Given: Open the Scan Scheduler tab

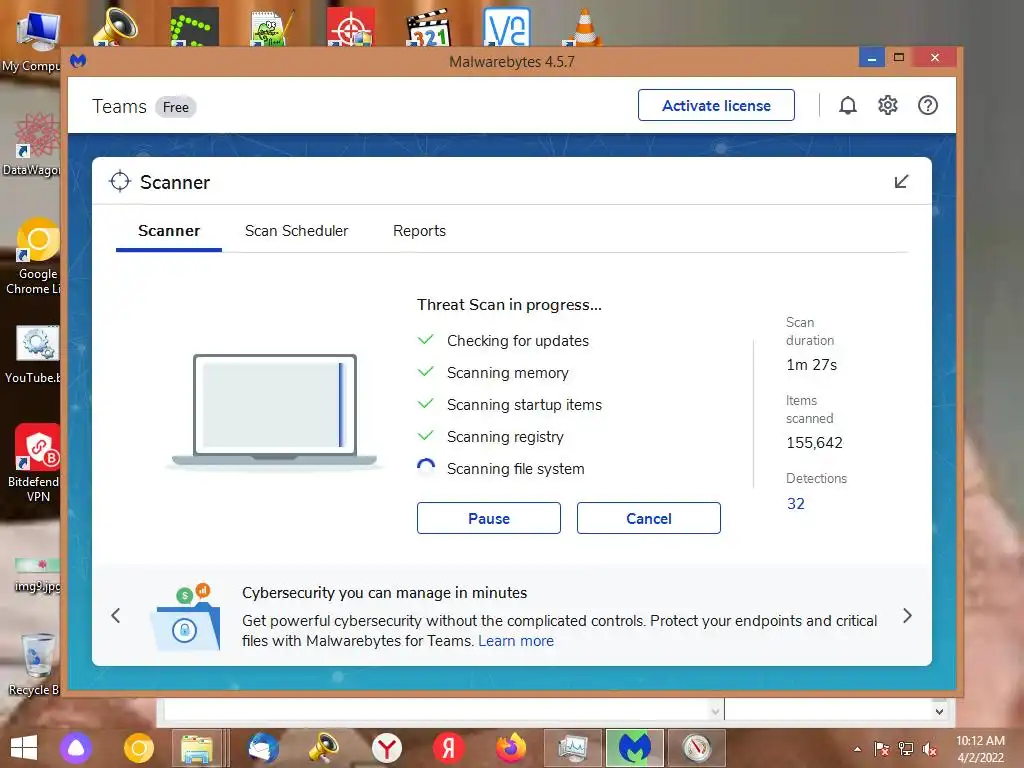Looking at the screenshot, I should pyautogui.click(x=296, y=231).
